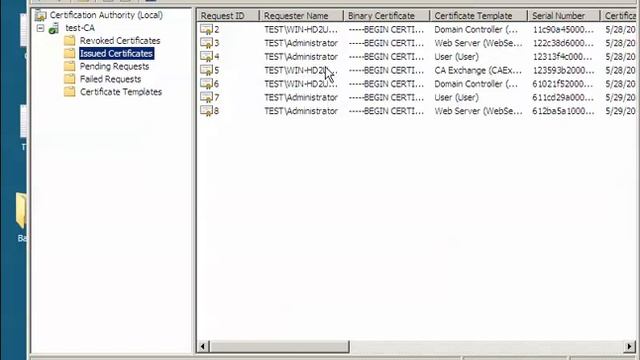Open Failed Requests in the tree
640x360 pixels.
point(110,79)
